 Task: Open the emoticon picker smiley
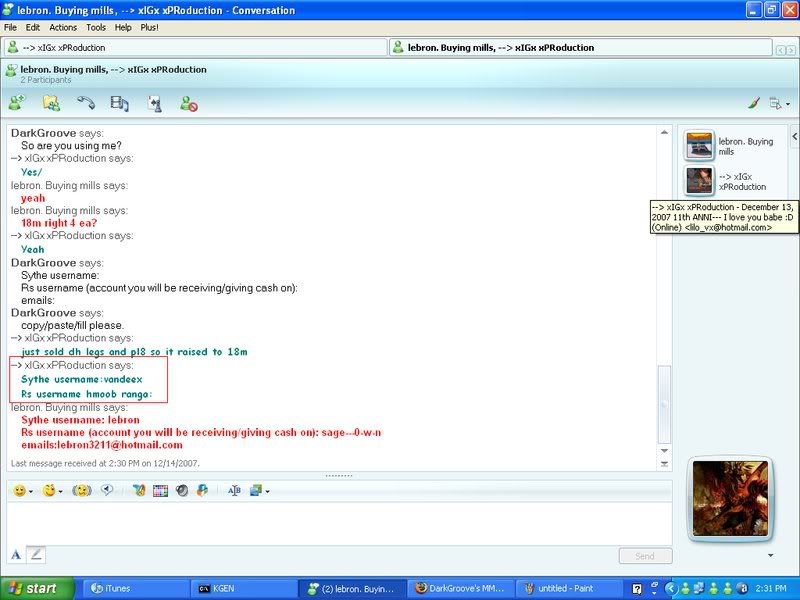pyautogui.click(x=19, y=491)
